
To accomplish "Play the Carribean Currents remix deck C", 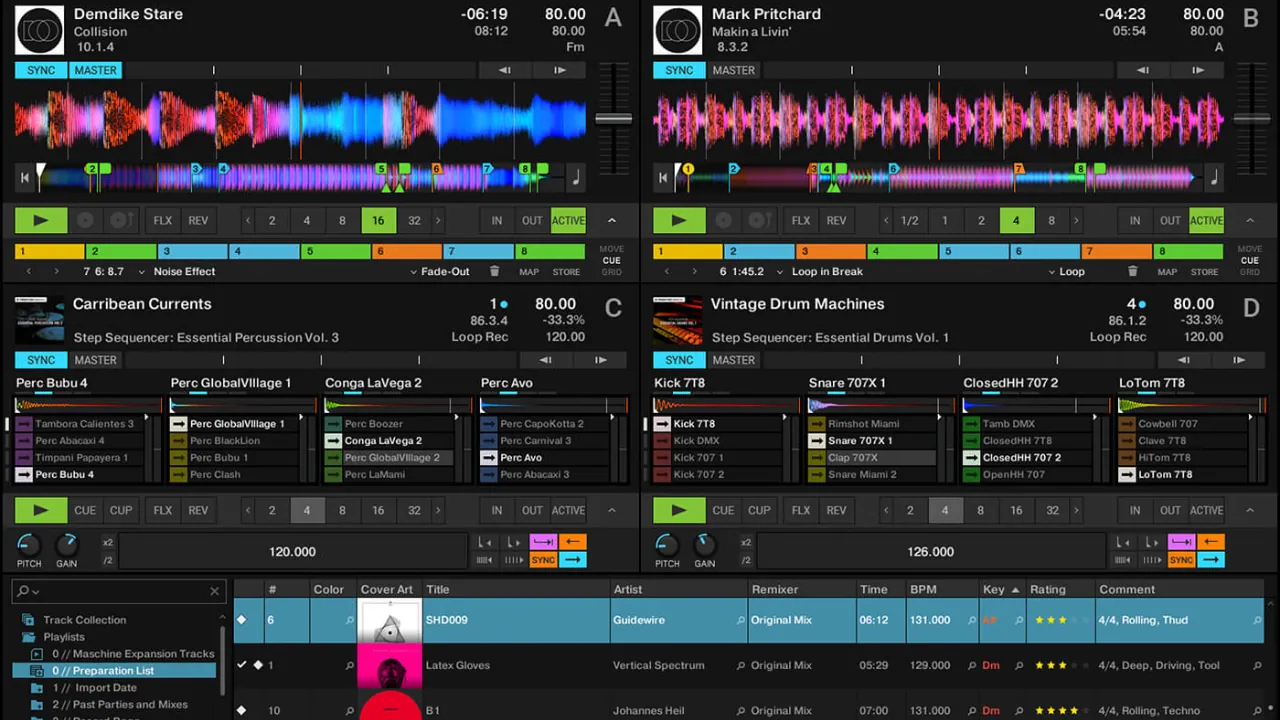I will coord(41,510).
